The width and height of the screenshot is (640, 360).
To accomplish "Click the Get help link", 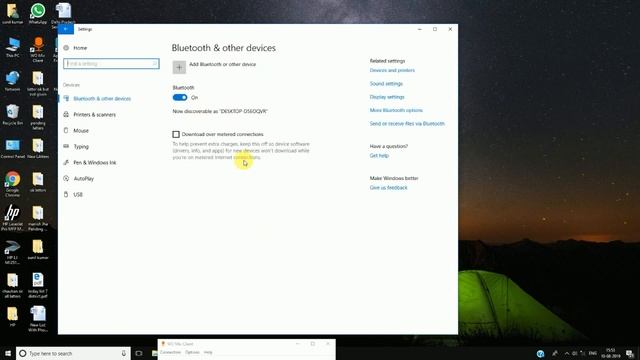I will coord(379,156).
